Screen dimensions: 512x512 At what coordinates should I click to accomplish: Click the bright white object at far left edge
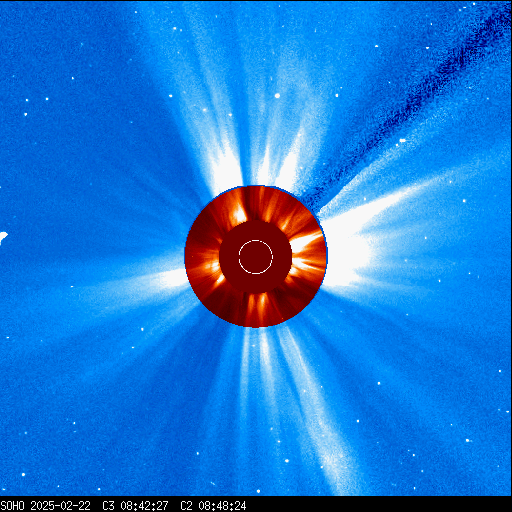pyautogui.click(x=3, y=237)
